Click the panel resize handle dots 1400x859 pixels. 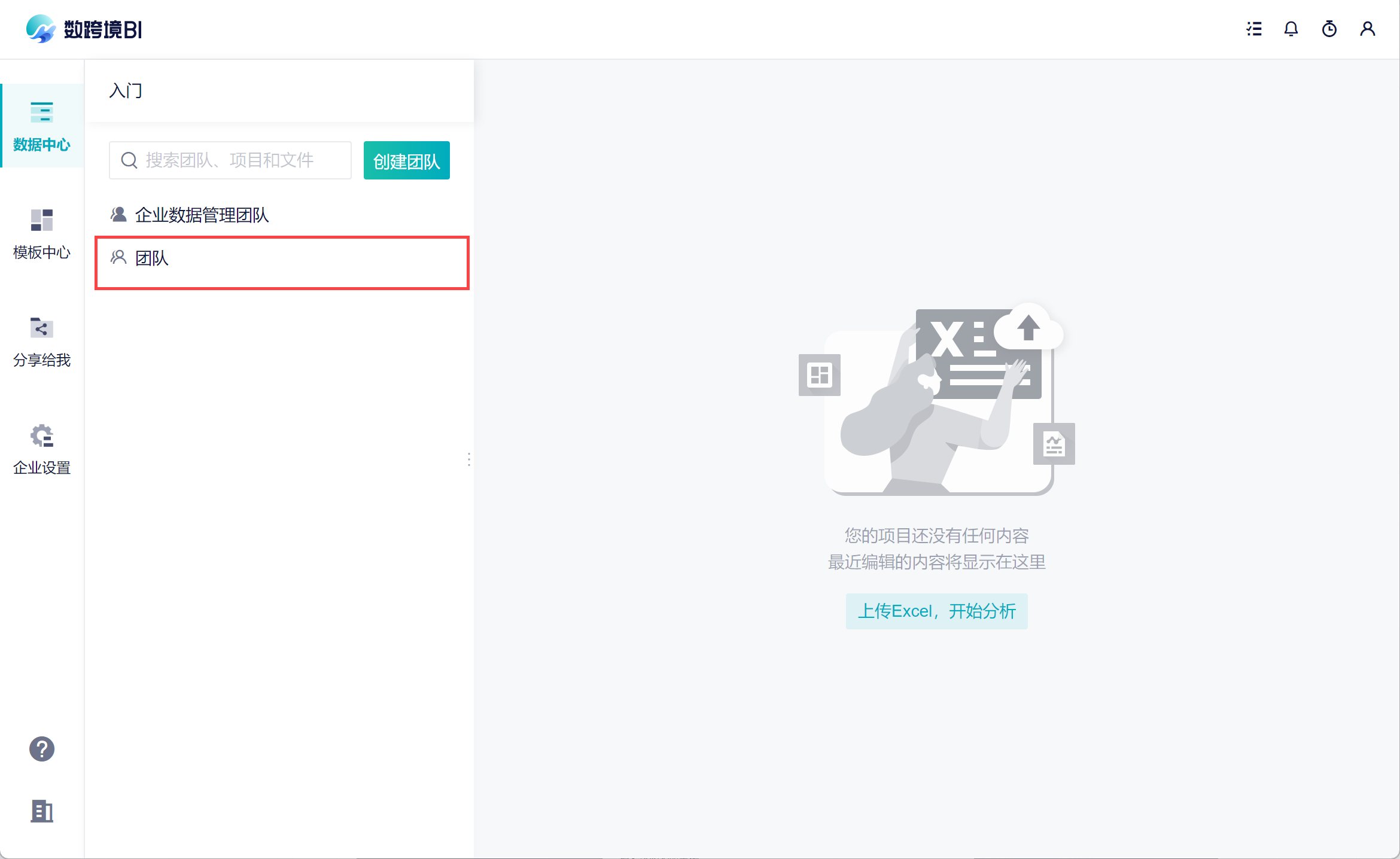click(x=468, y=459)
